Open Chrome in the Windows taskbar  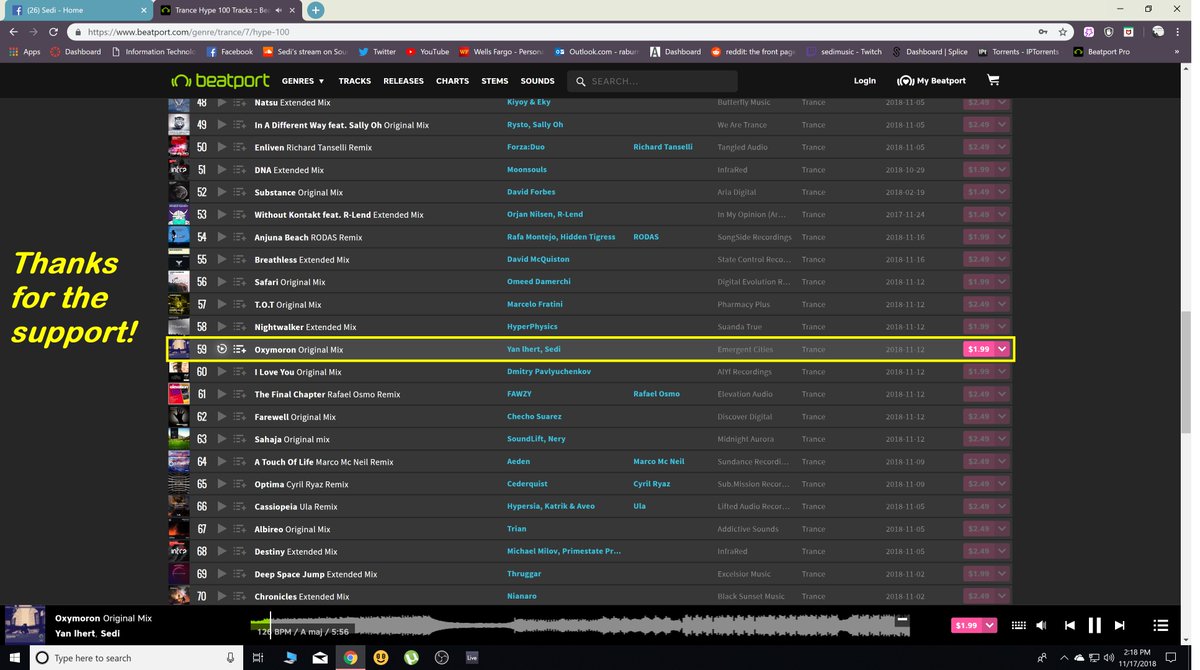click(x=350, y=658)
